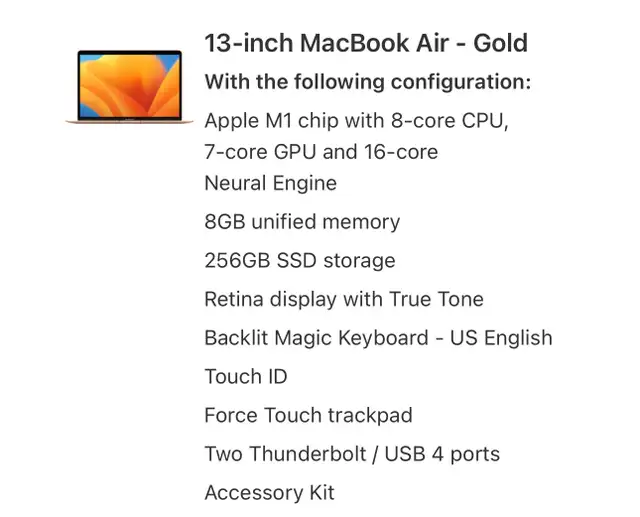Click the Neural Engine text line
This screenshot has width=640, height=517.
[x=271, y=183]
